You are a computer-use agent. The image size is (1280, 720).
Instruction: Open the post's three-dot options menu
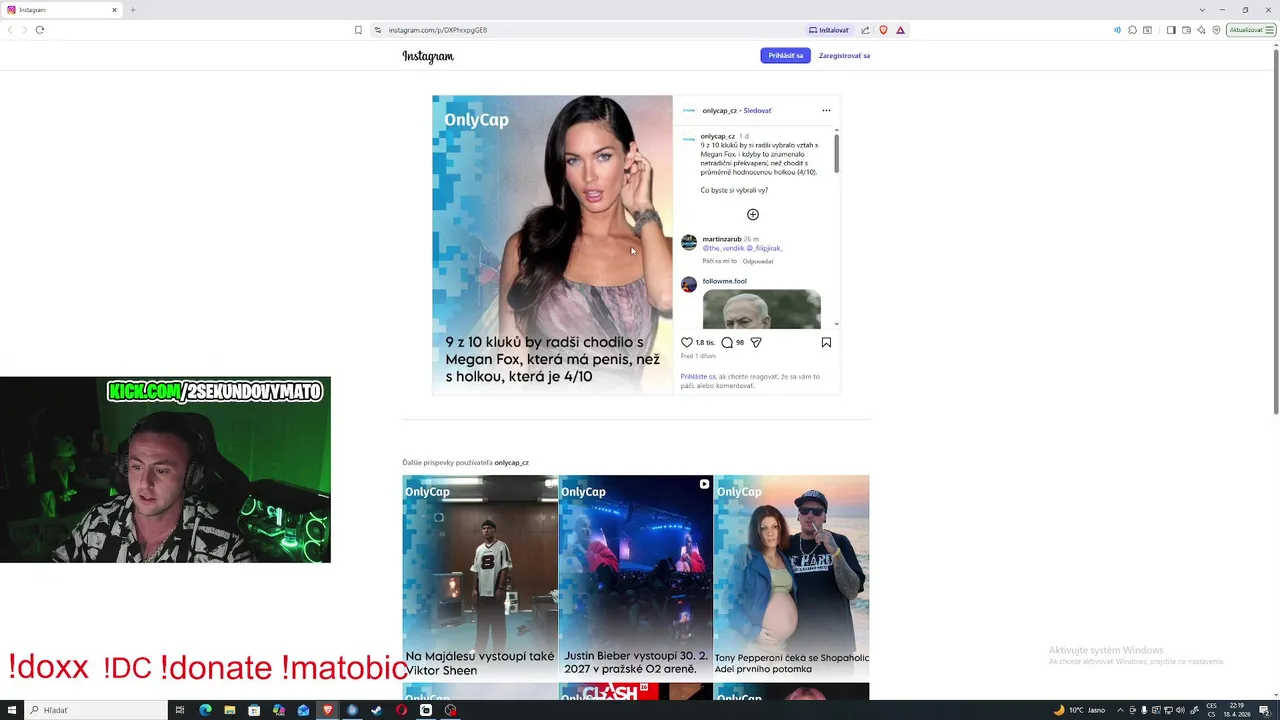click(826, 110)
